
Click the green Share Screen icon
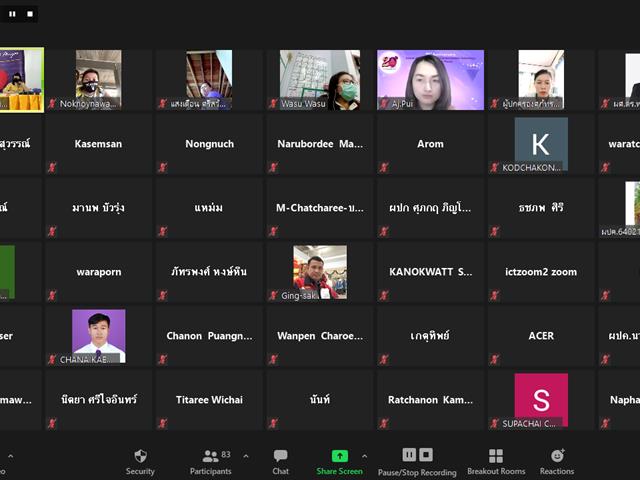point(340,456)
